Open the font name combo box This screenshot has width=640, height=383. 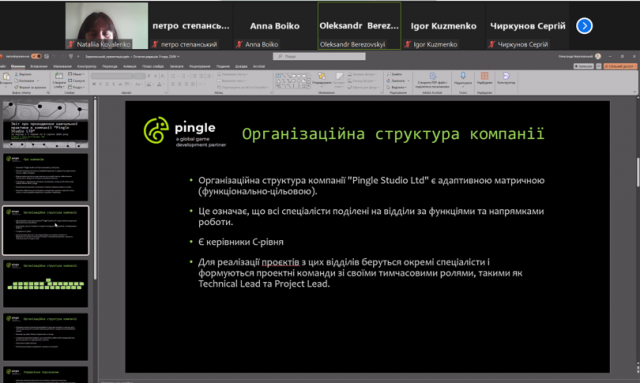click(113, 76)
